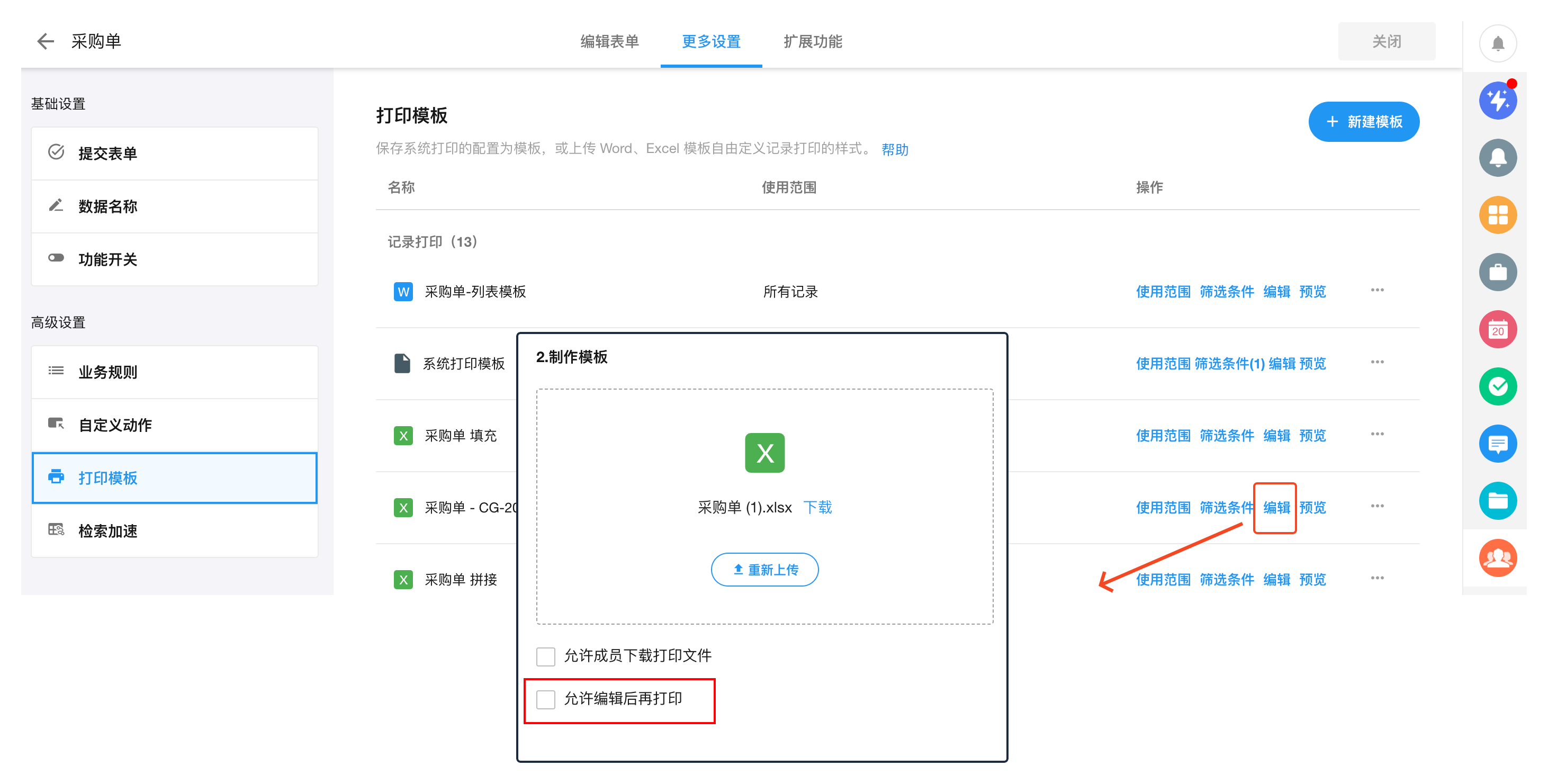Click 筛选条件(1) for 系统打印模板
This screenshot has height=784, width=1548.
click(1229, 364)
